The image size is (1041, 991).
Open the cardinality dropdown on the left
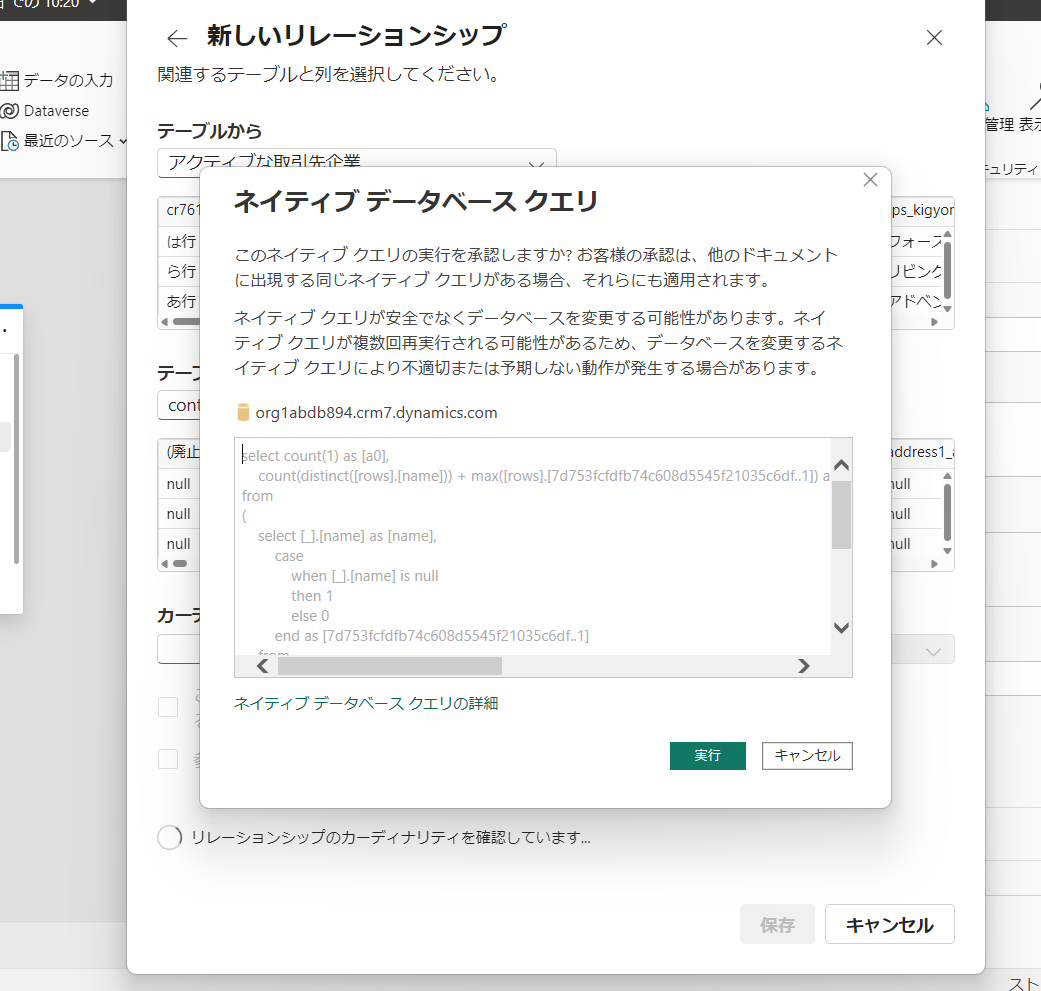click(179, 649)
